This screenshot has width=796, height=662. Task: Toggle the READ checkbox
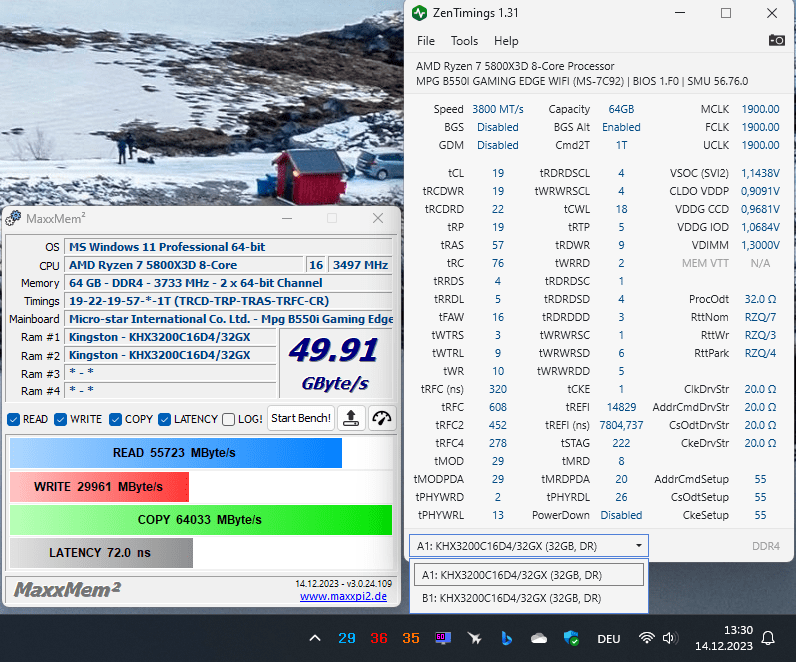14,419
